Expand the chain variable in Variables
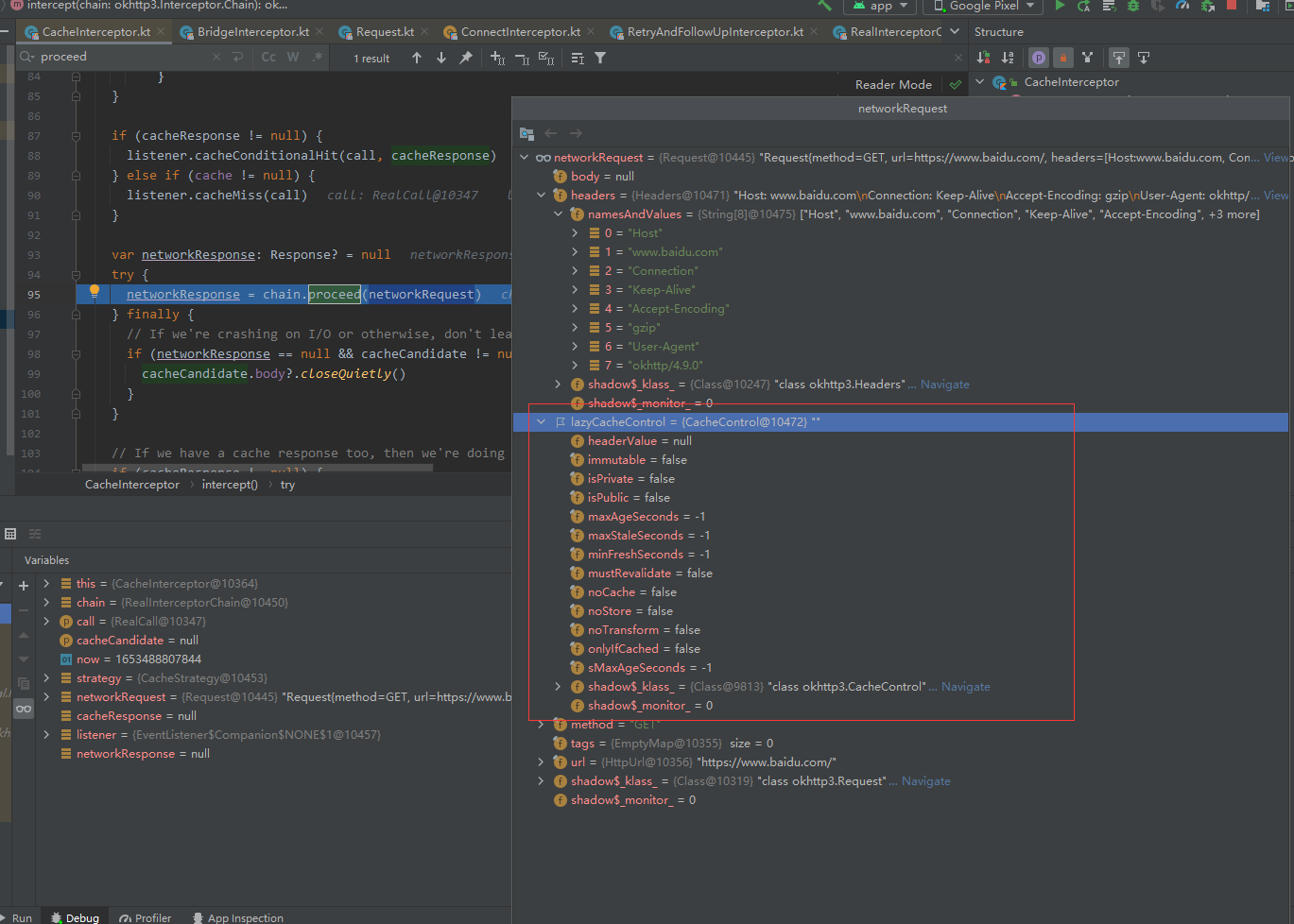 coord(46,603)
